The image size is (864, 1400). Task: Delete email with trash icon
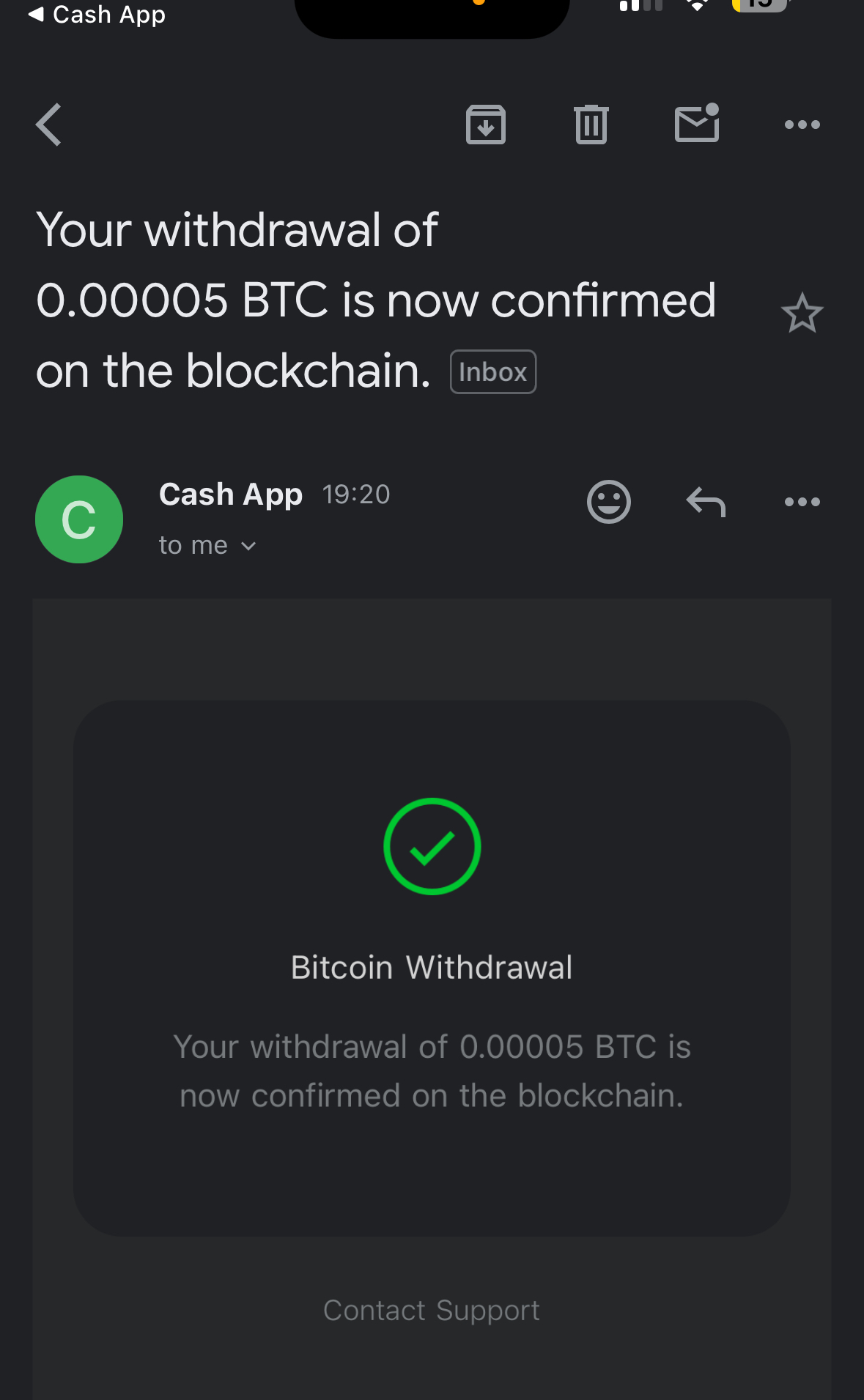tap(591, 125)
